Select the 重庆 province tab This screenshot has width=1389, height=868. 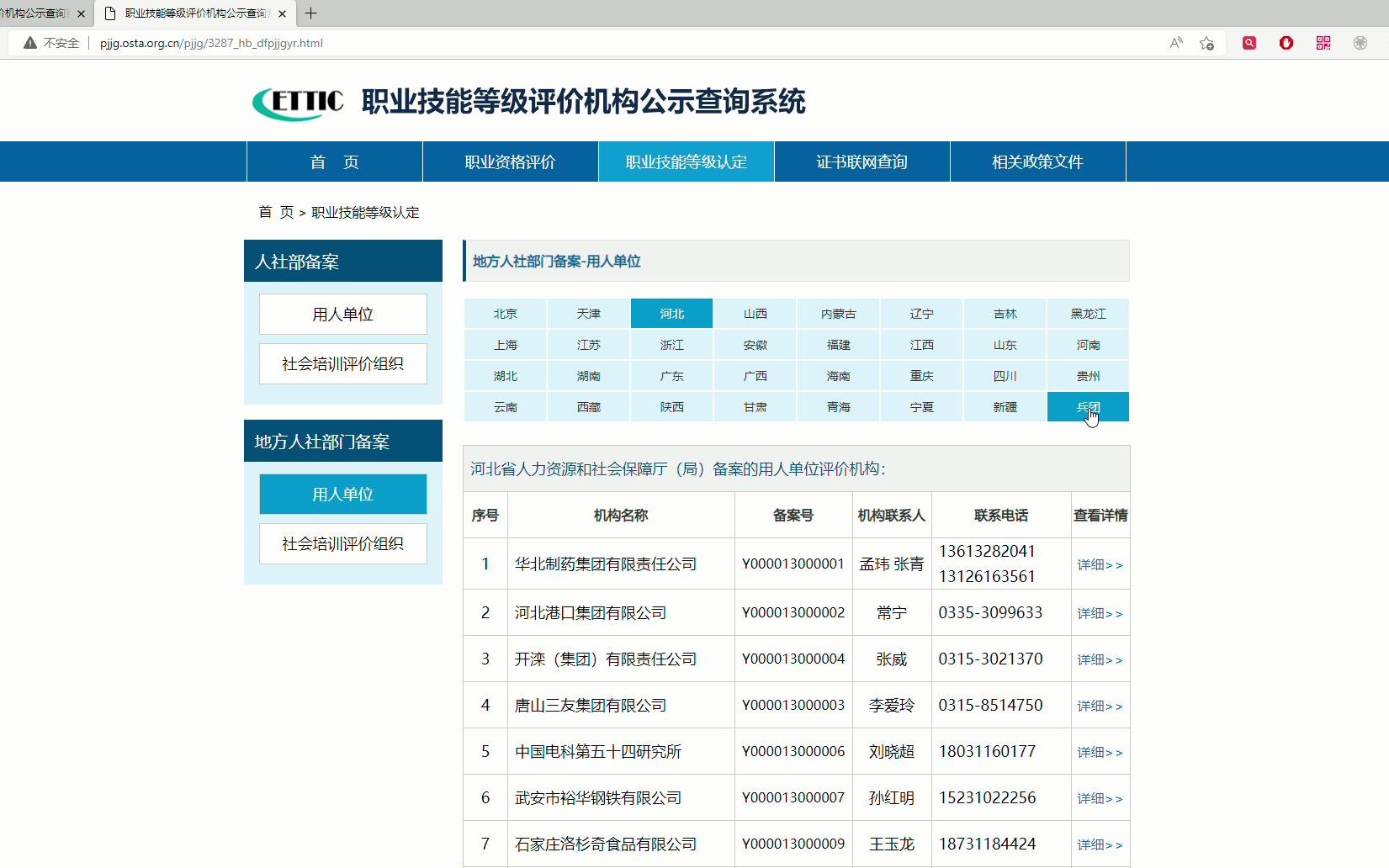[x=922, y=376]
